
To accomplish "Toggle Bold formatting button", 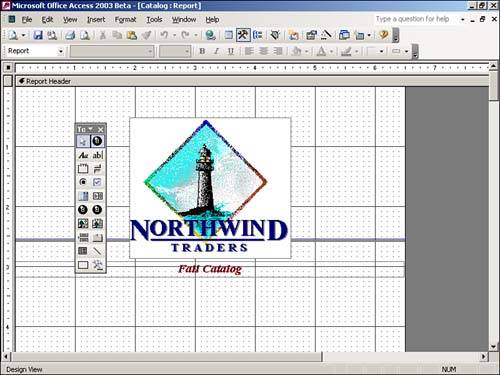I will [x=202, y=51].
